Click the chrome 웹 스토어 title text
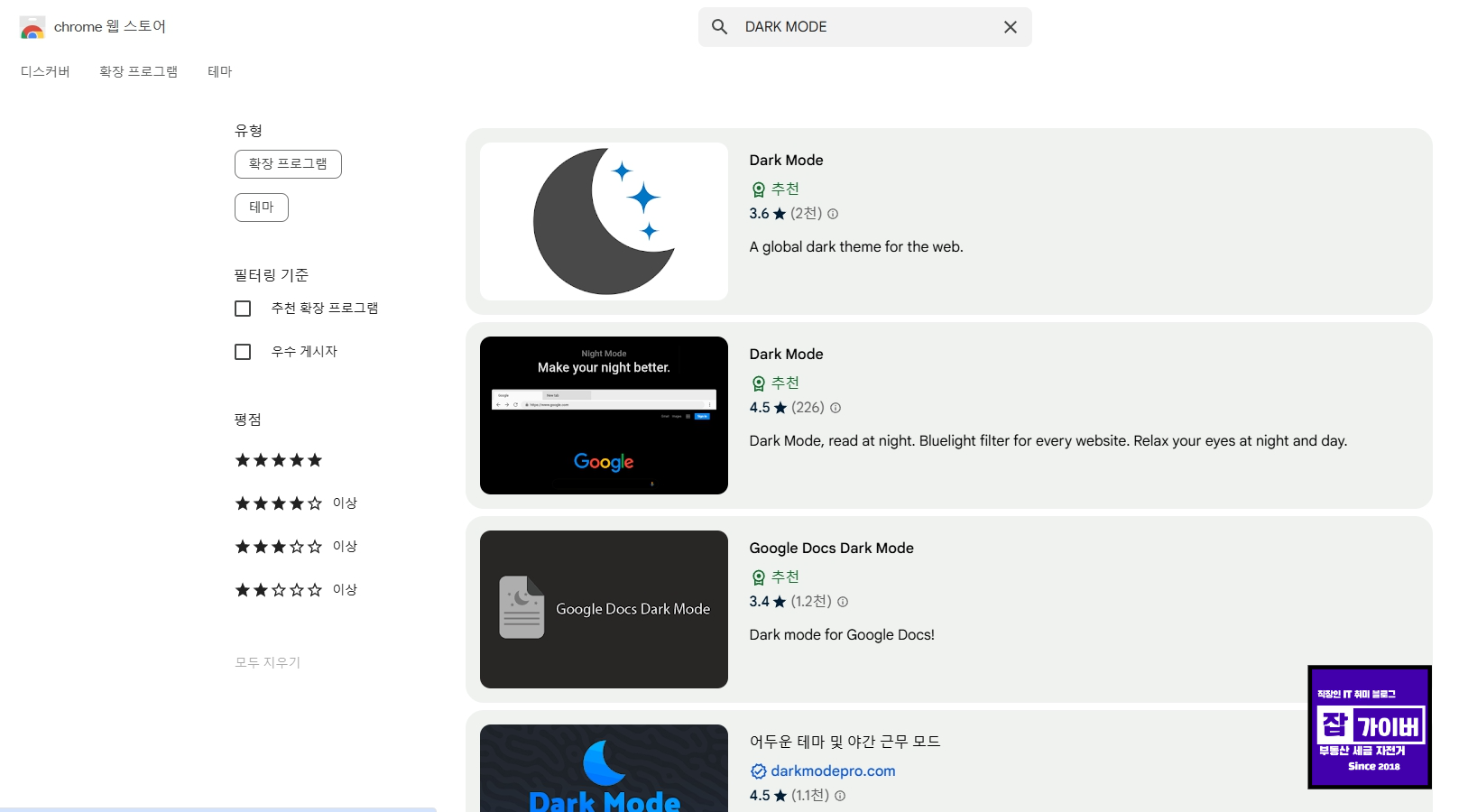 tap(110, 27)
